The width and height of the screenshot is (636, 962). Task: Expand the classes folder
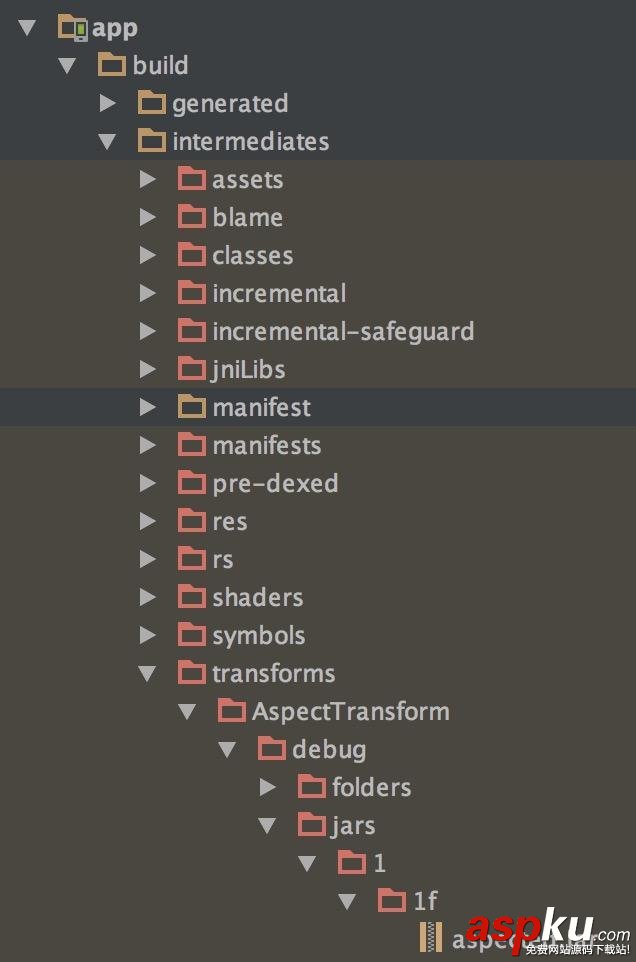coord(147,255)
